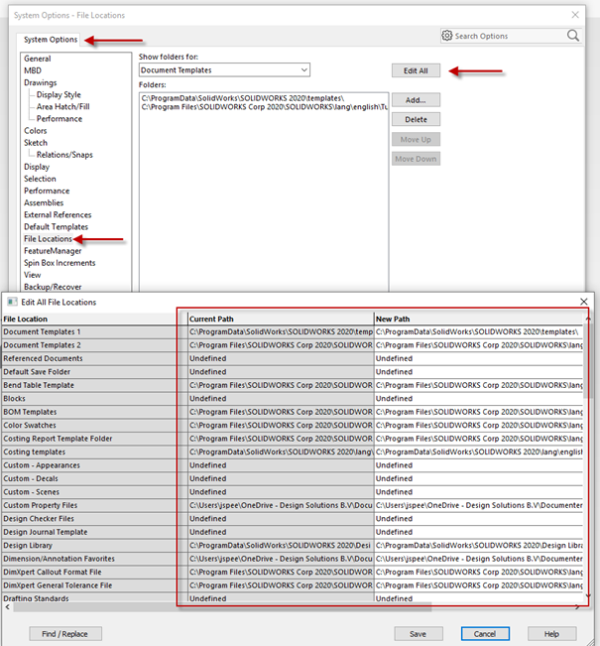
Task: Click the Delete folder button
Action: pos(416,119)
